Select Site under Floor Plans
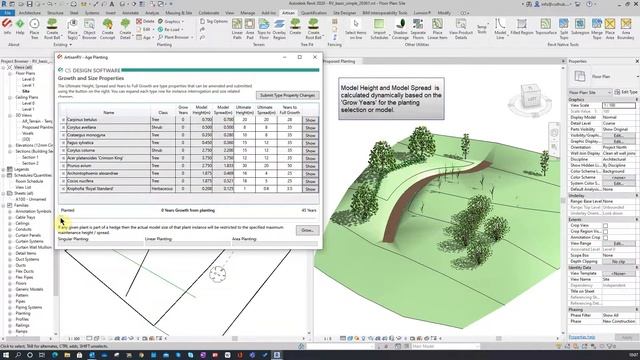The image size is (640, 360). [x=26, y=91]
